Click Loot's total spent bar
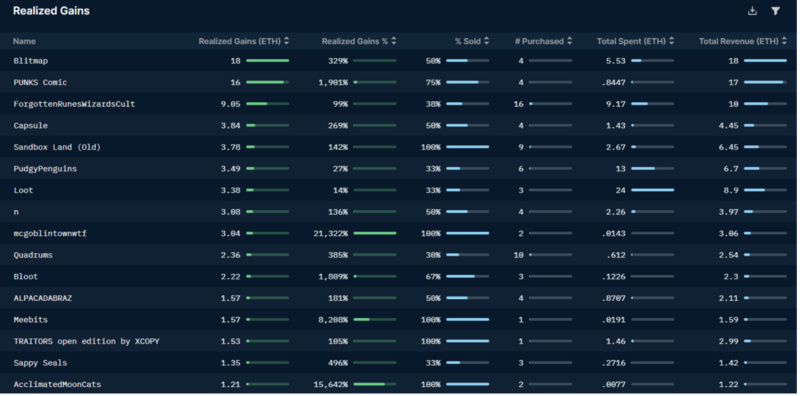Viewport: 800px width, 396px height. (652, 190)
